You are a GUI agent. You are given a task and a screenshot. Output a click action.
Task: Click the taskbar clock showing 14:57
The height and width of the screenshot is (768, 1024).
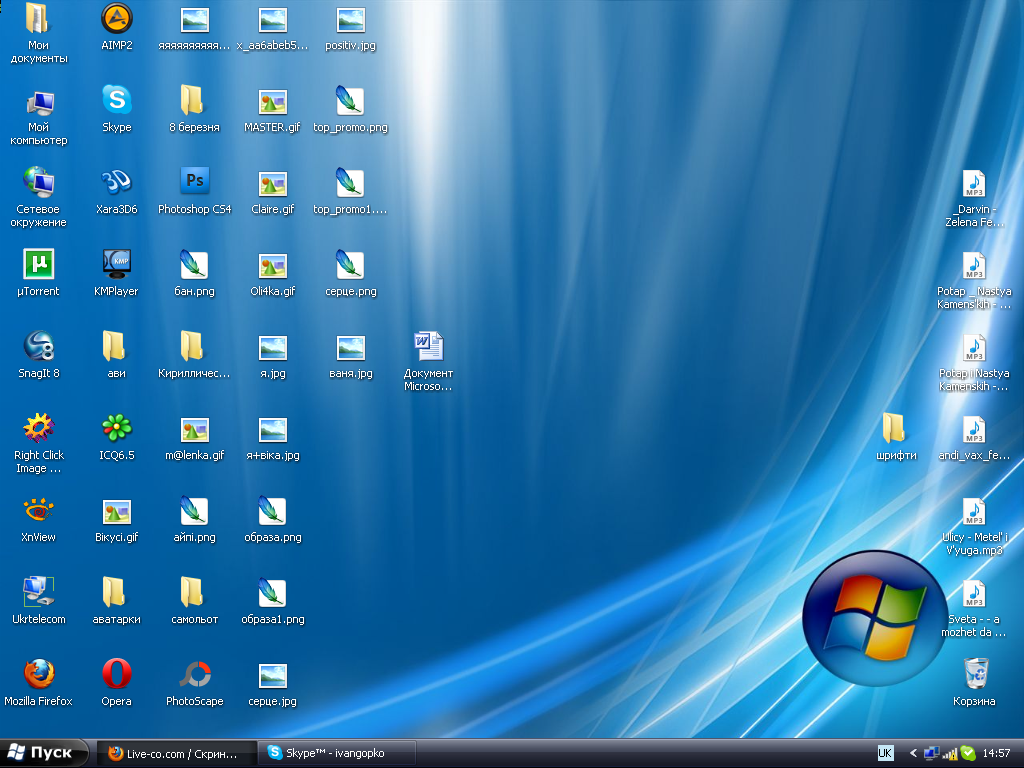(x=996, y=753)
